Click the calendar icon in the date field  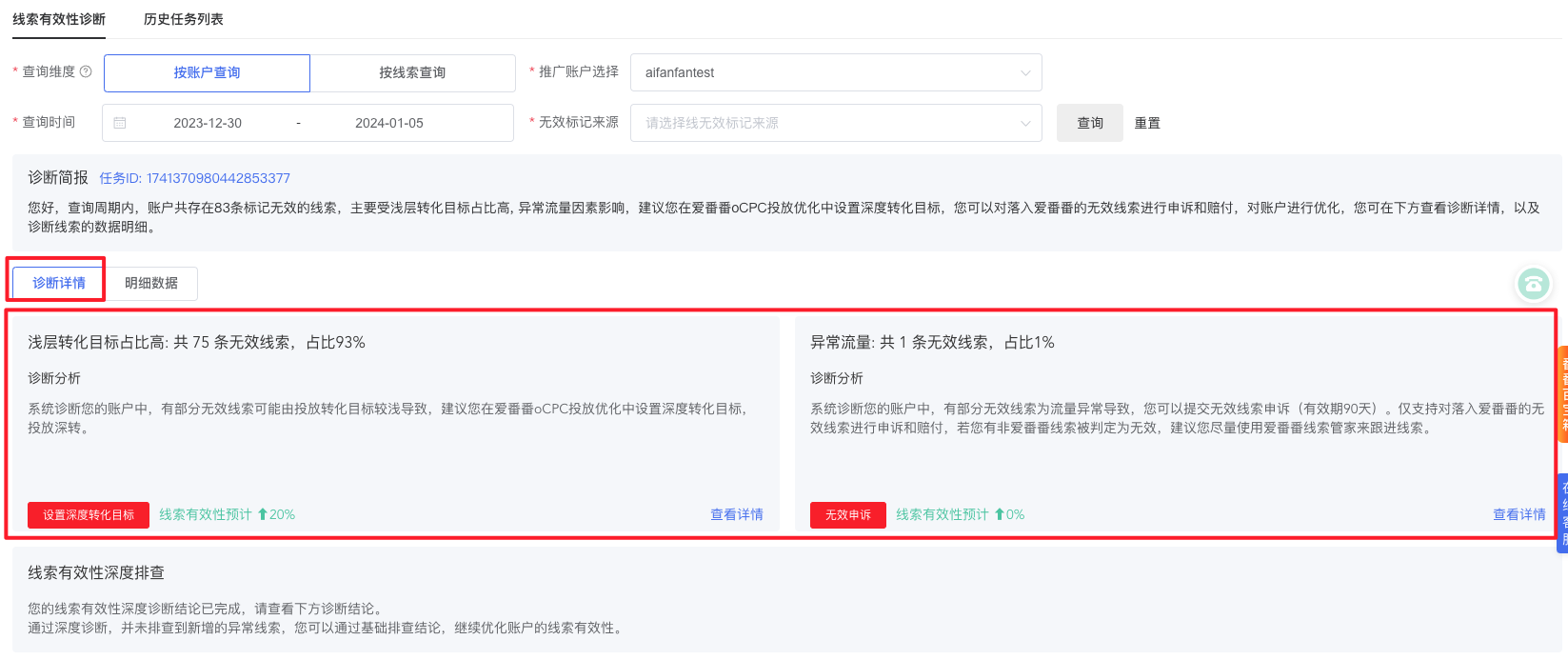point(120,123)
